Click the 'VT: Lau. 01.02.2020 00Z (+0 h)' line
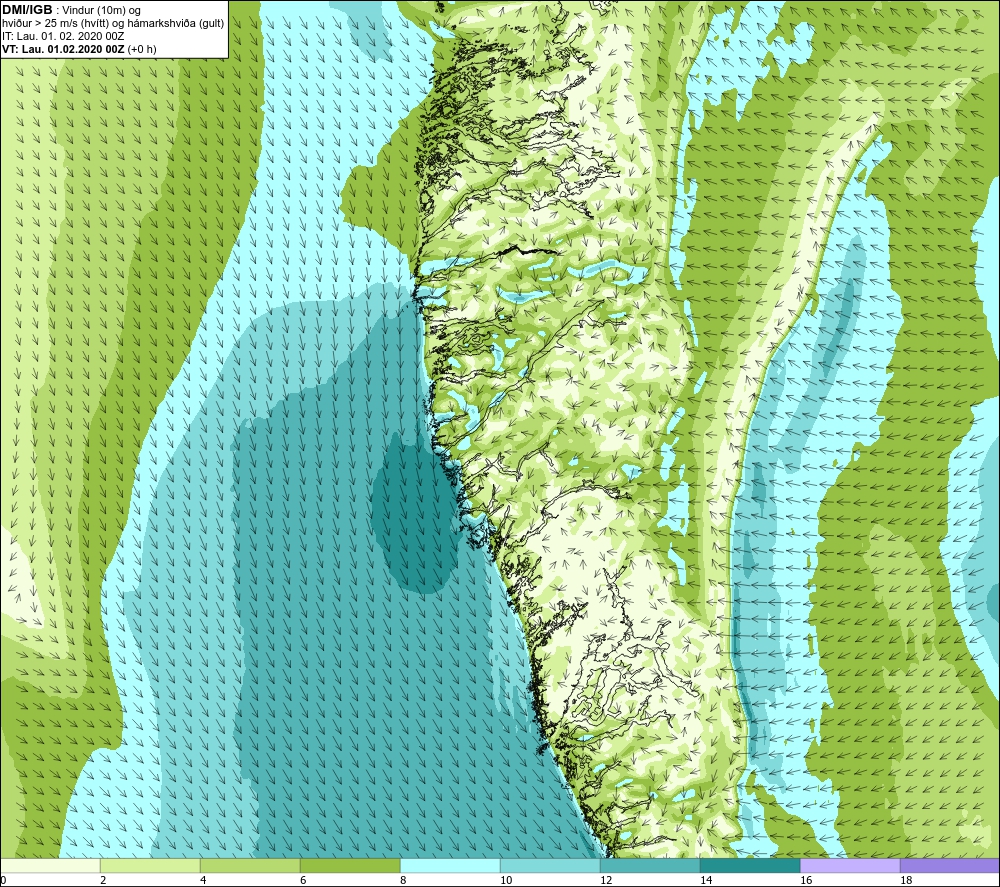This screenshot has height=887, width=1000. click(79, 49)
